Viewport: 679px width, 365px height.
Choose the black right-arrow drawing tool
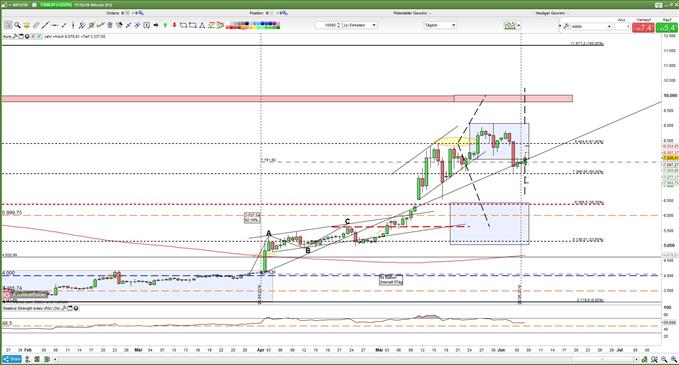click(156, 25)
